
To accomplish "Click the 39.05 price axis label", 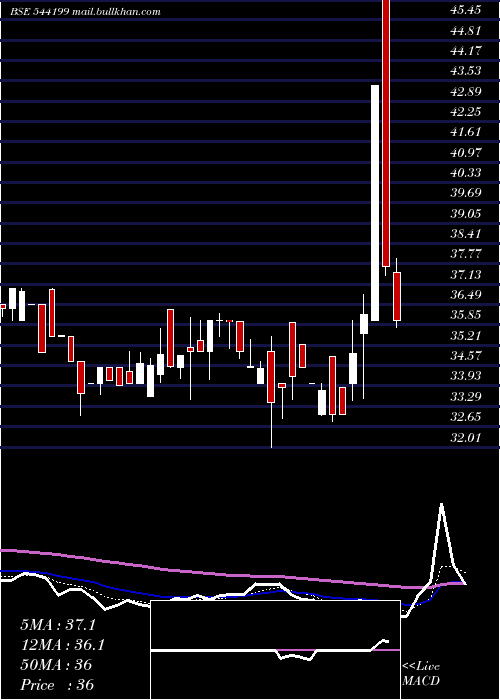I will pos(466,213).
